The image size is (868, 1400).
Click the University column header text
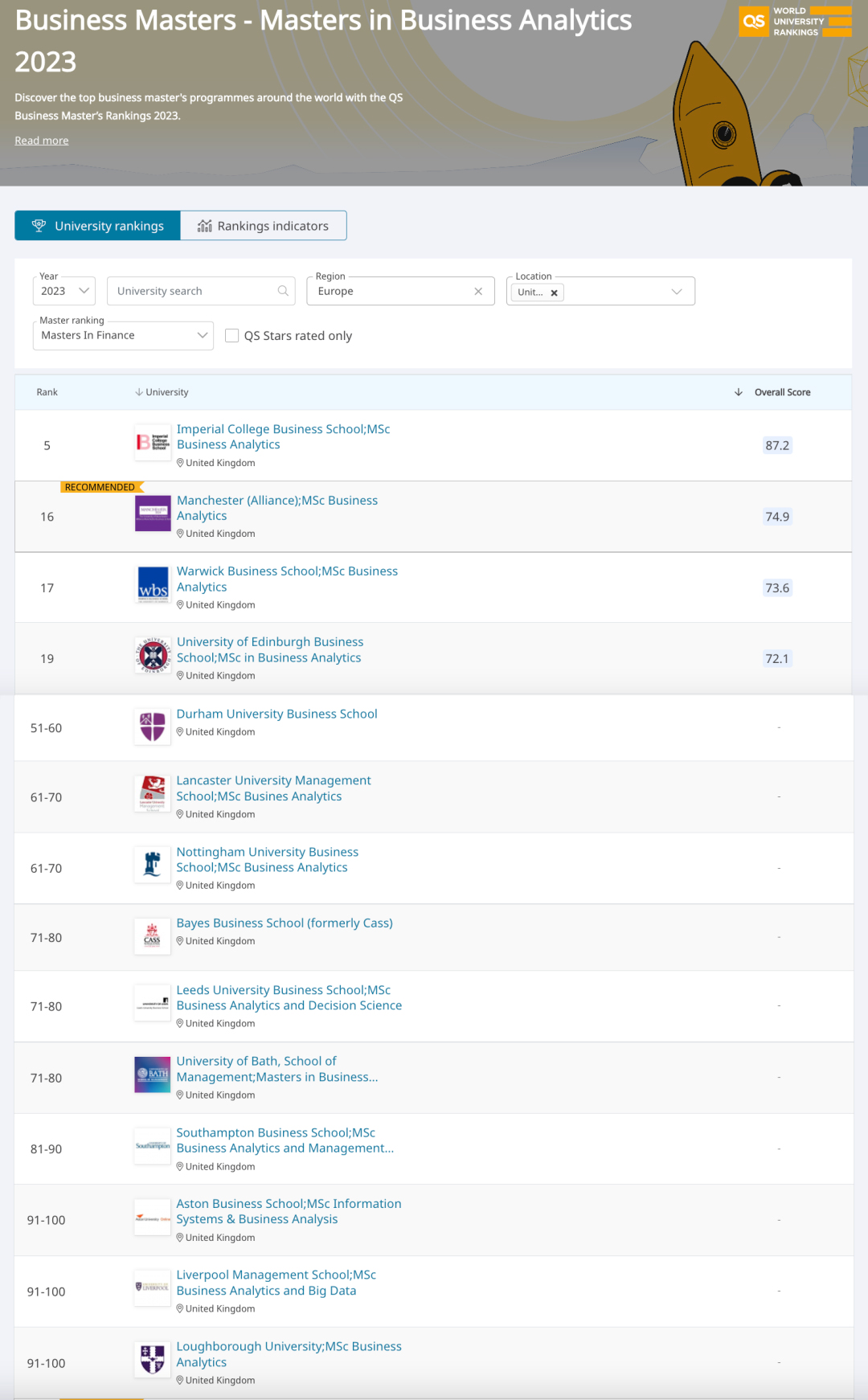(x=167, y=392)
